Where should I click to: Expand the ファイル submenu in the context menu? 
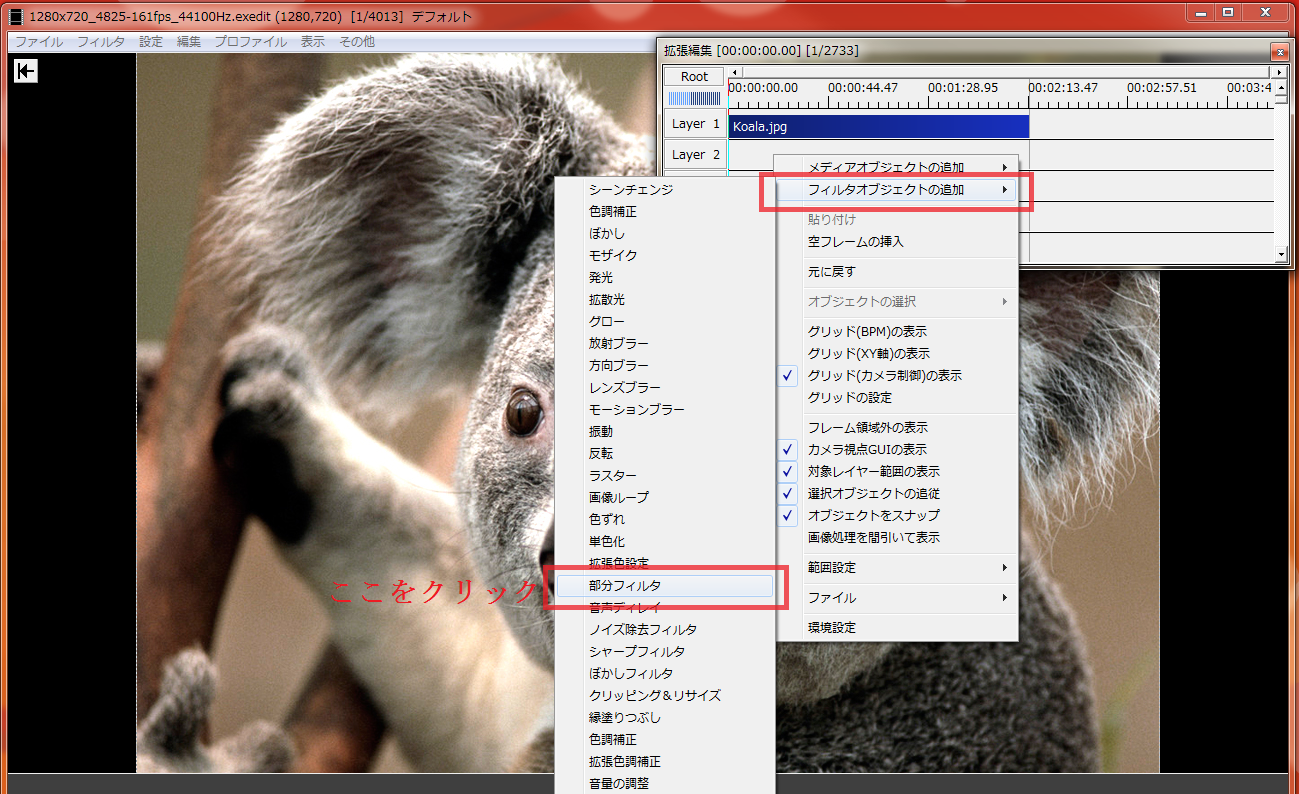(x=897, y=597)
